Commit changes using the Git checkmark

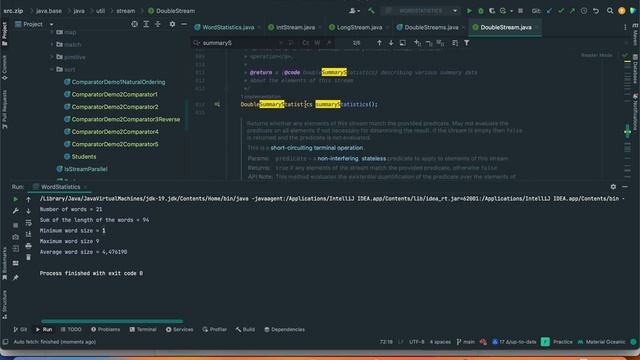point(561,11)
